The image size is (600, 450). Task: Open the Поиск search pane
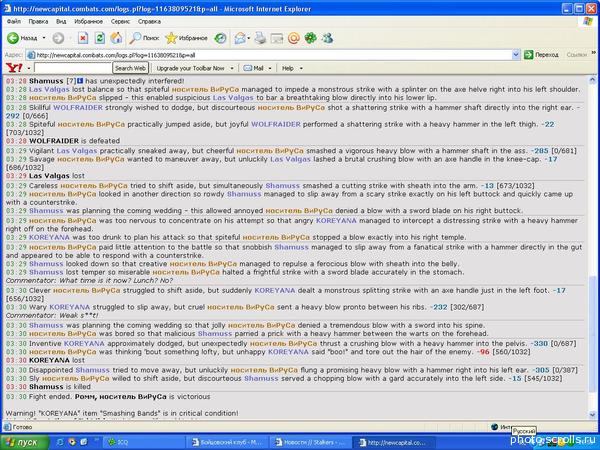coord(144,38)
